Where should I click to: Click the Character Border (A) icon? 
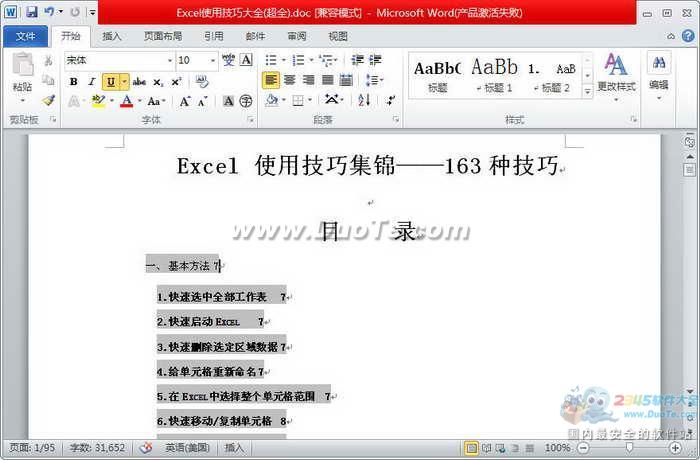pos(246,60)
